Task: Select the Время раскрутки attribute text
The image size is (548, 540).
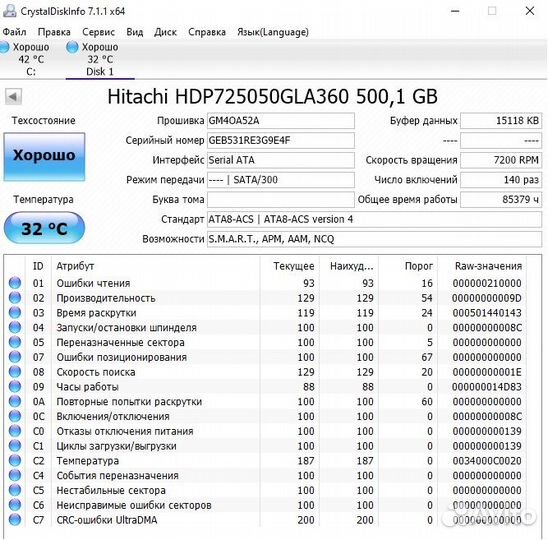Action: coord(96,313)
